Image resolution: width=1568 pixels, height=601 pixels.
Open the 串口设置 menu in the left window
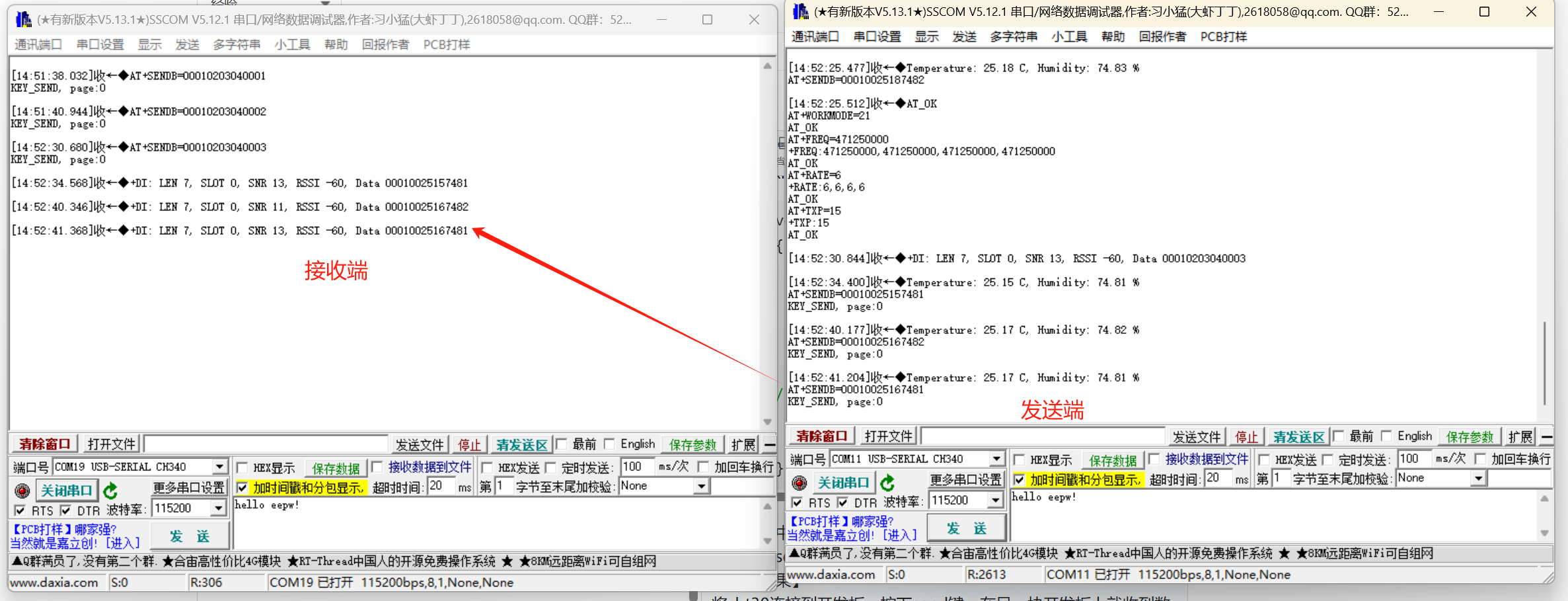(100, 44)
